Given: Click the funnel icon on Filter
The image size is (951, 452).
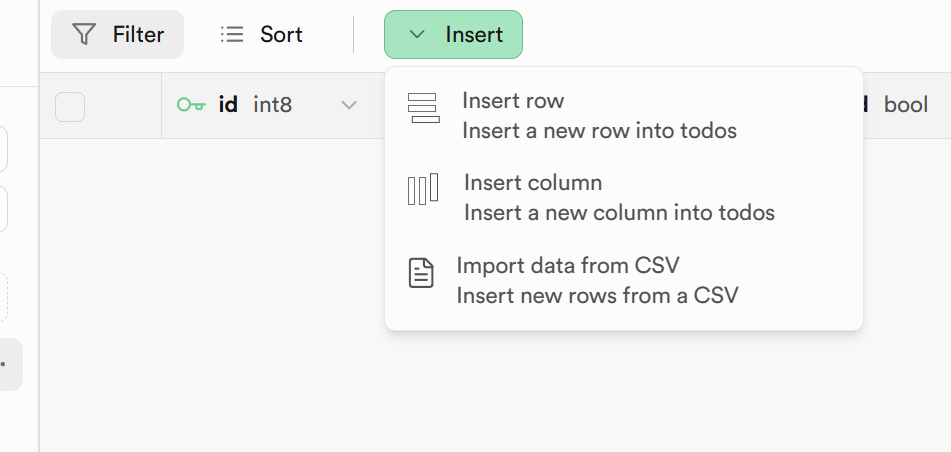Looking at the screenshot, I should (x=85, y=35).
